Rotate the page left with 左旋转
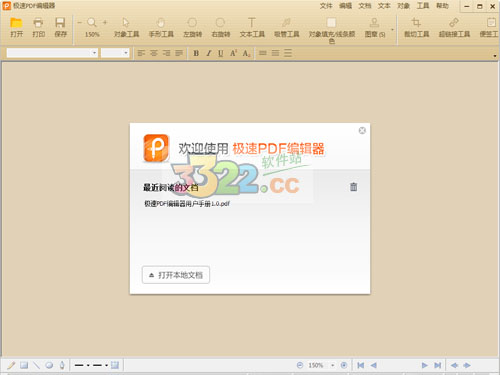The image size is (500, 375). pyautogui.click(x=192, y=27)
